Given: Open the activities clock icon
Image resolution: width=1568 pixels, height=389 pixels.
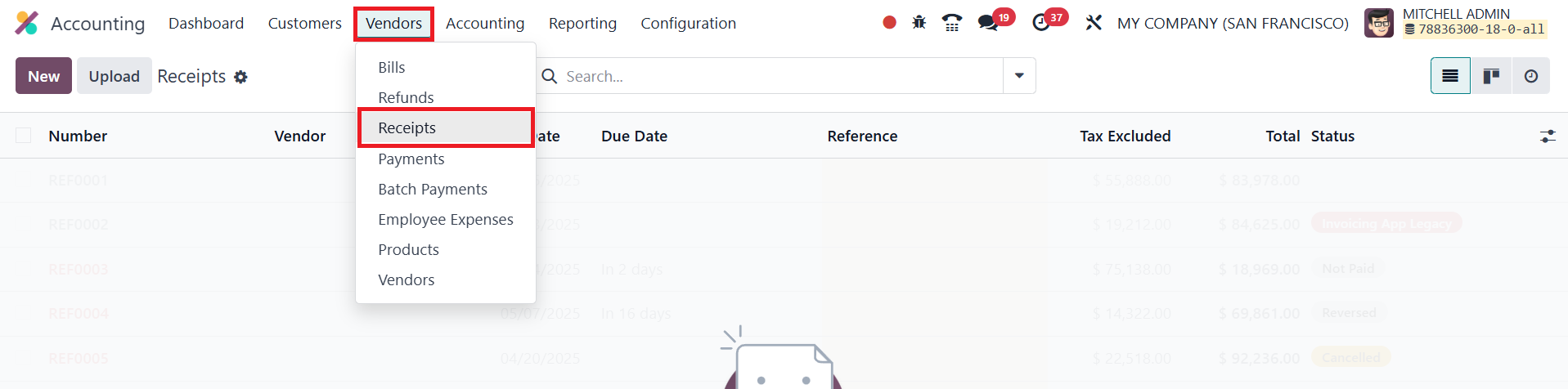Looking at the screenshot, I should pos(1041,23).
